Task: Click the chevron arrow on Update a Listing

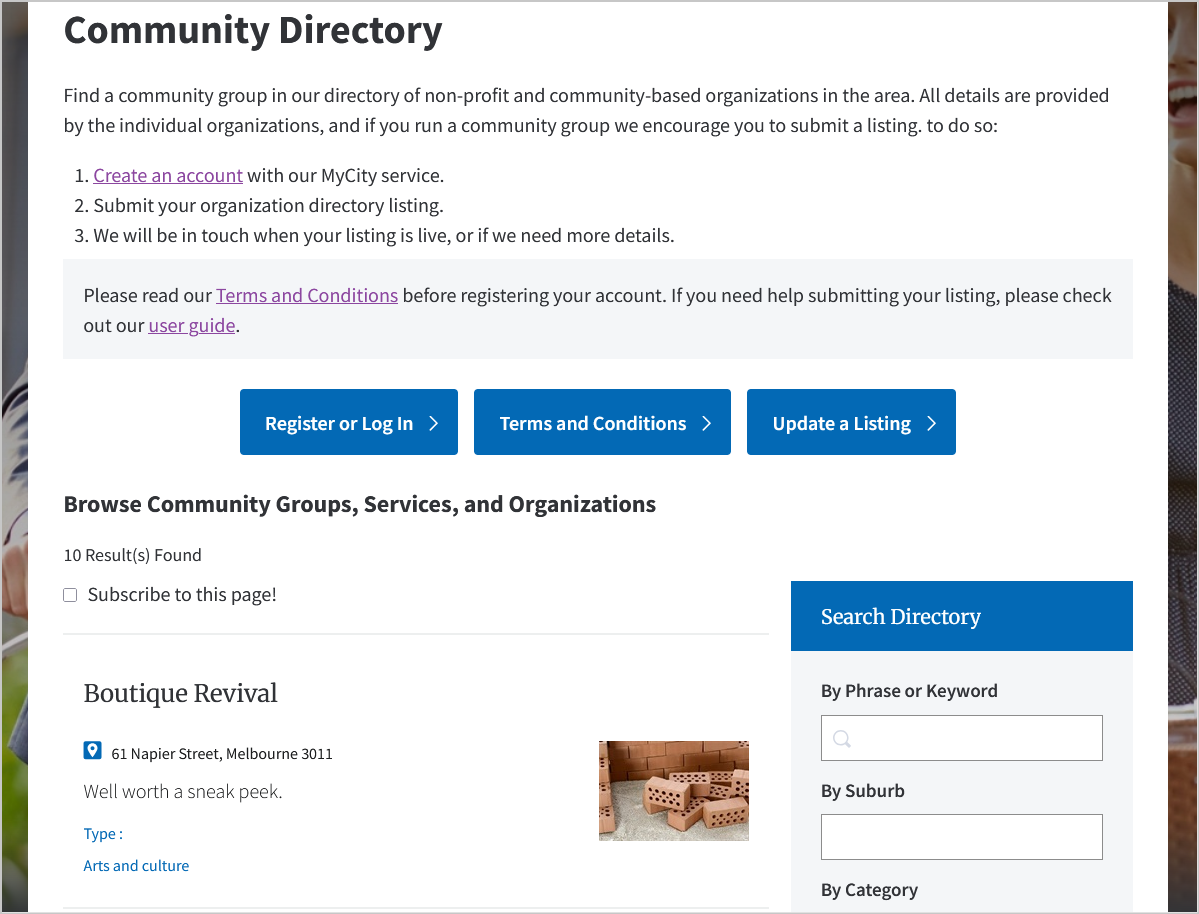Action: 932,422
